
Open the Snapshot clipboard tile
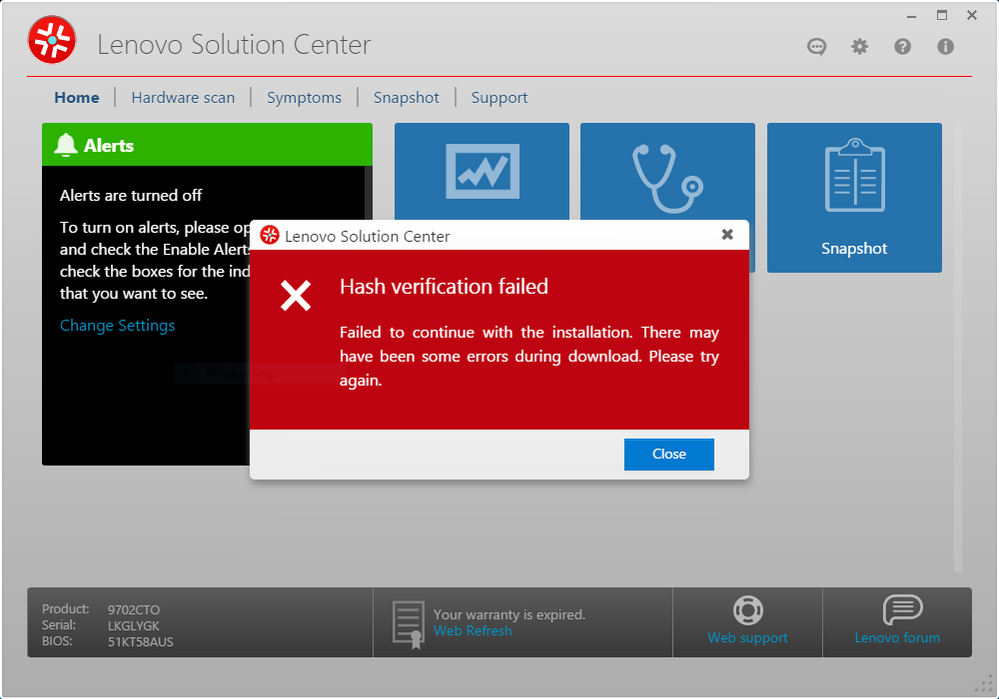(854, 198)
